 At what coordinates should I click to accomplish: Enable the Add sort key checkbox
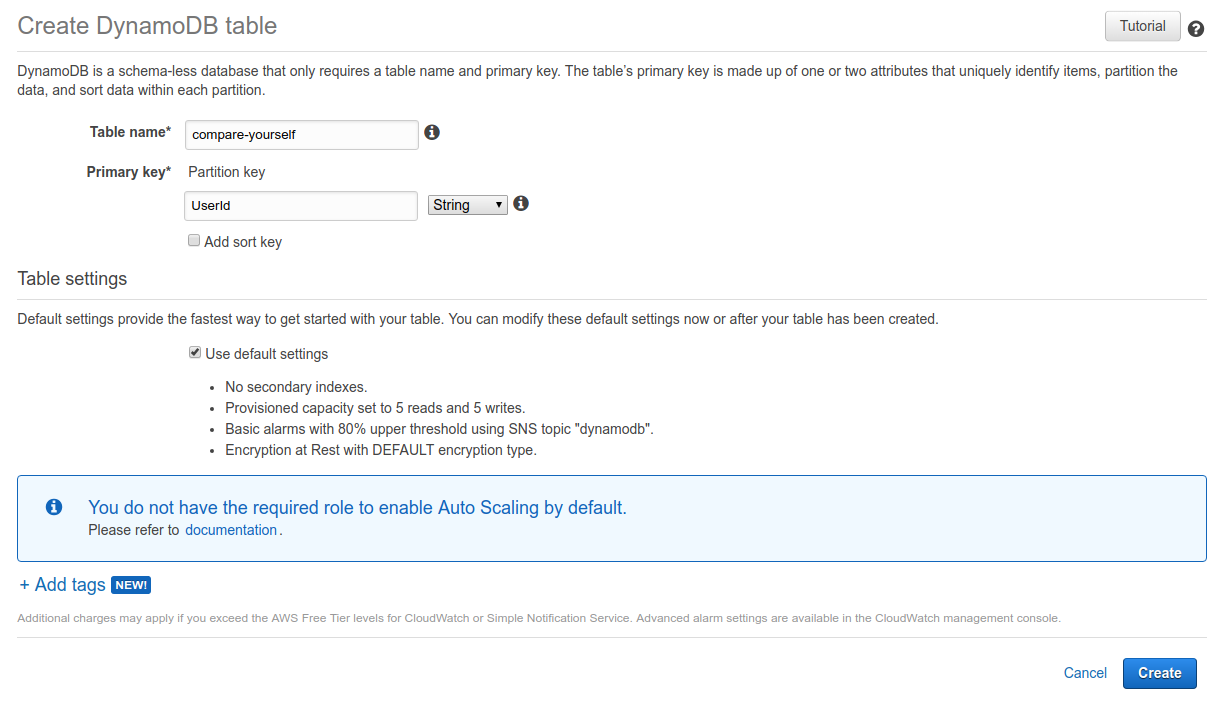click(194, 241)
